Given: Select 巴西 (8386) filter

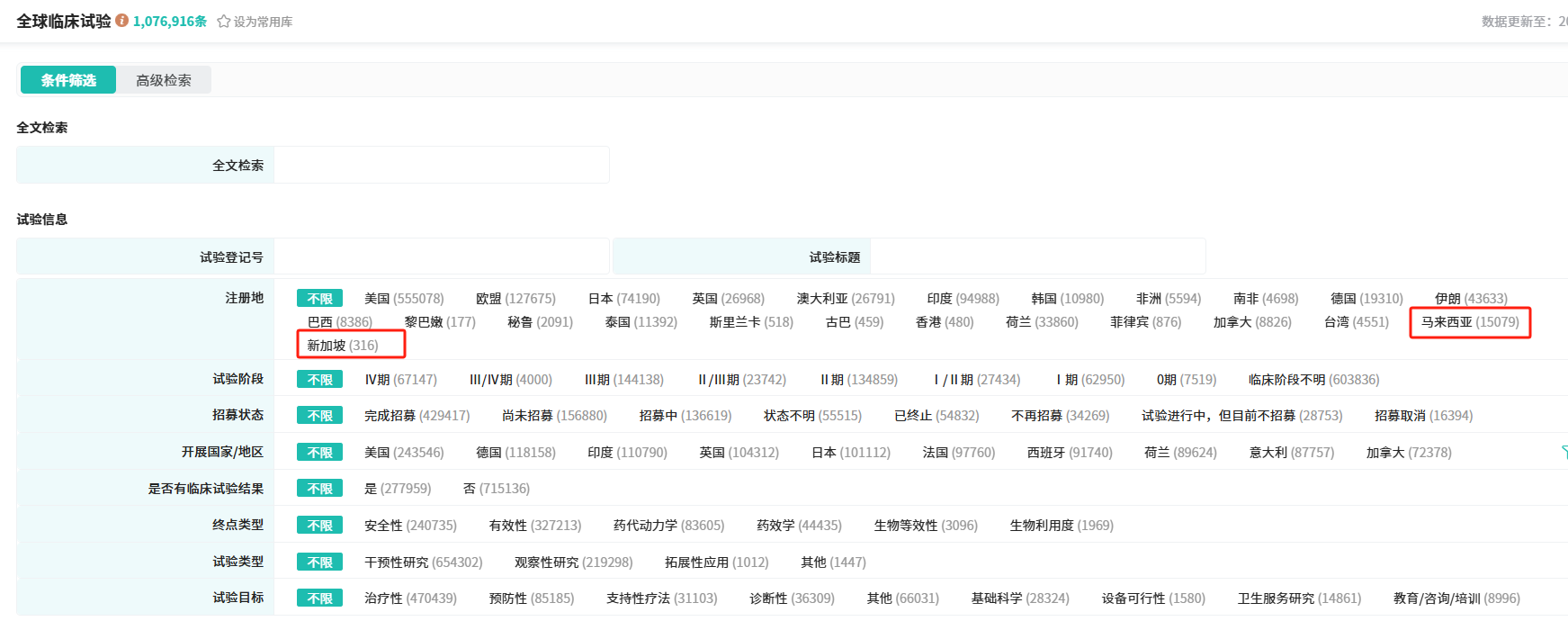Looking at the screenshot, I should pos(340,322).
